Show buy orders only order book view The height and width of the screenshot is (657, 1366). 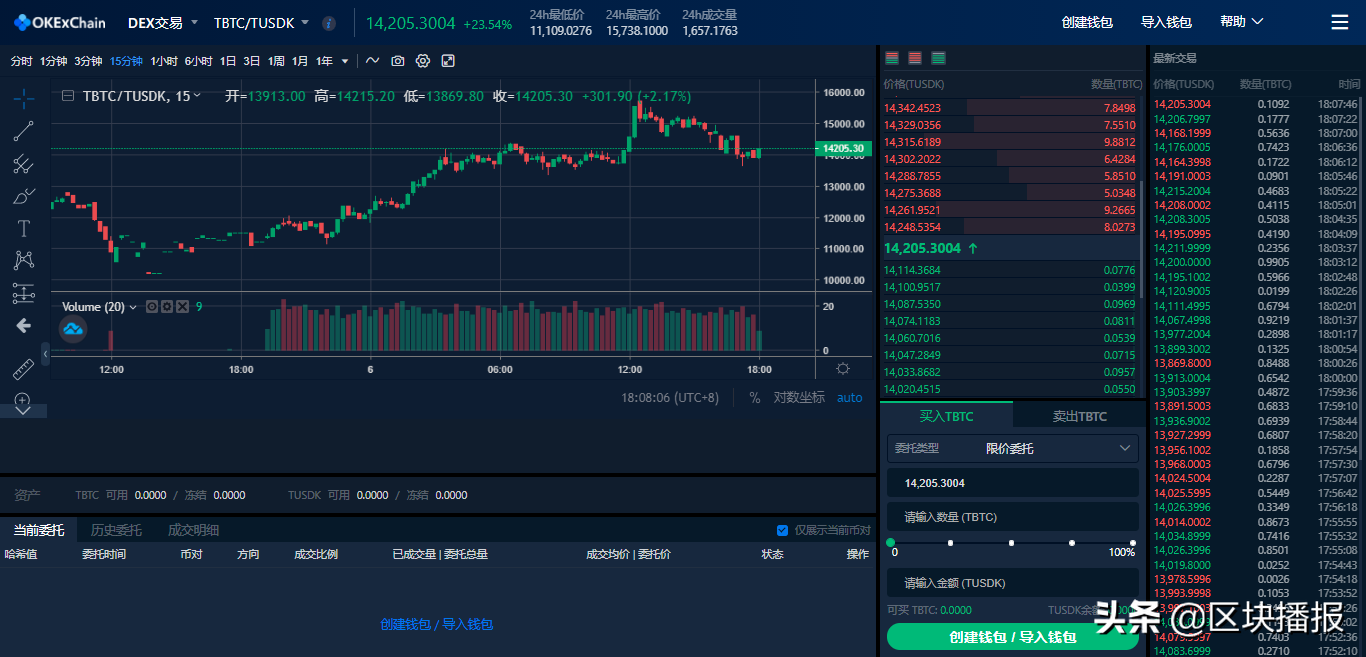point(938,58)
